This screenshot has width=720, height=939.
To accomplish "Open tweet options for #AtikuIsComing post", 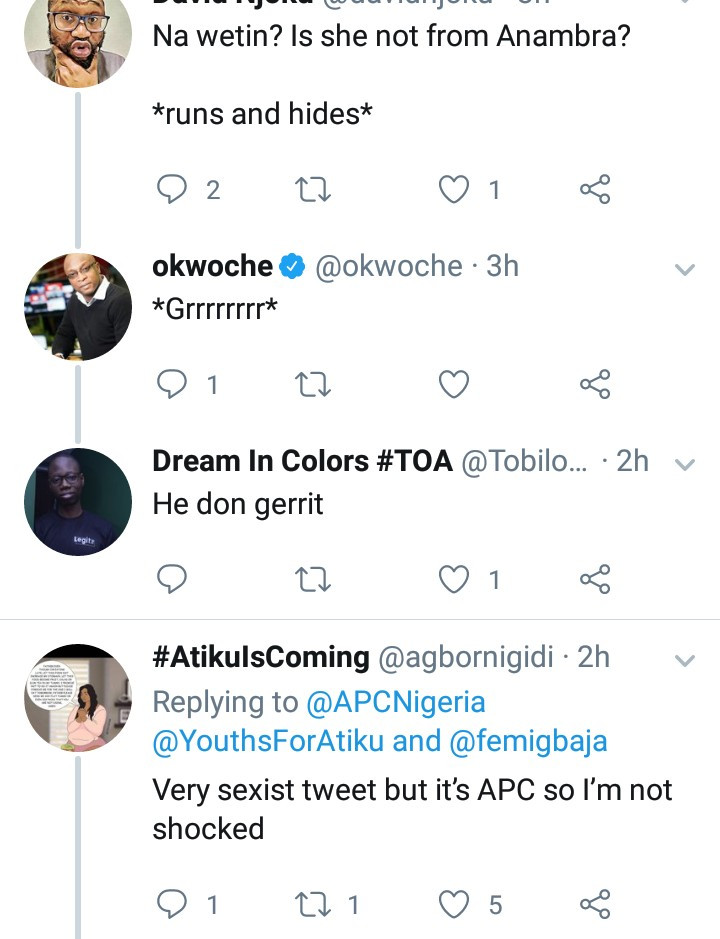I will [685, 660].
